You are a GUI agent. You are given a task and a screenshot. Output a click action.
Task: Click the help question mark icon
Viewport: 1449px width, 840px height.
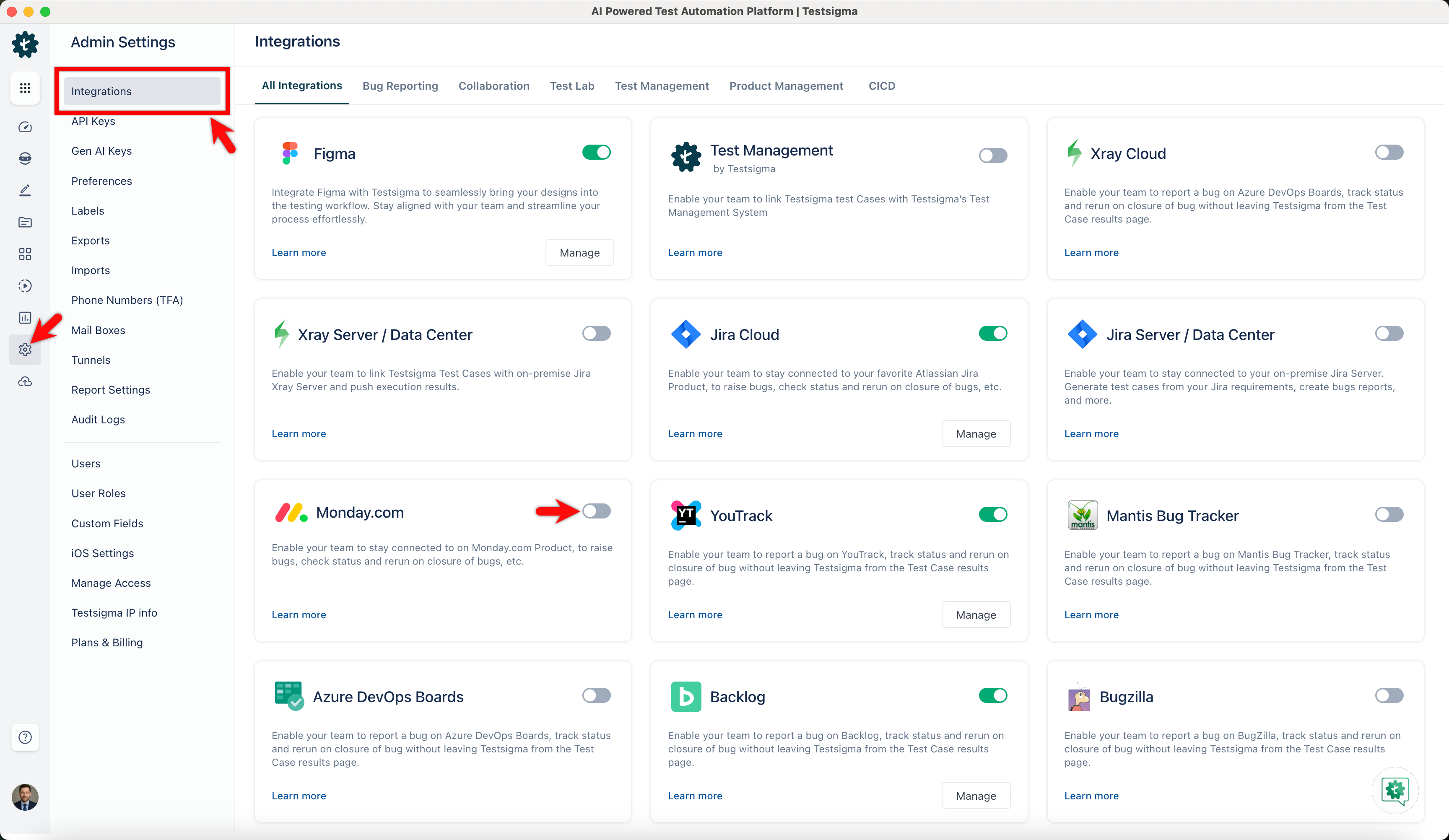tap(25, 737)
